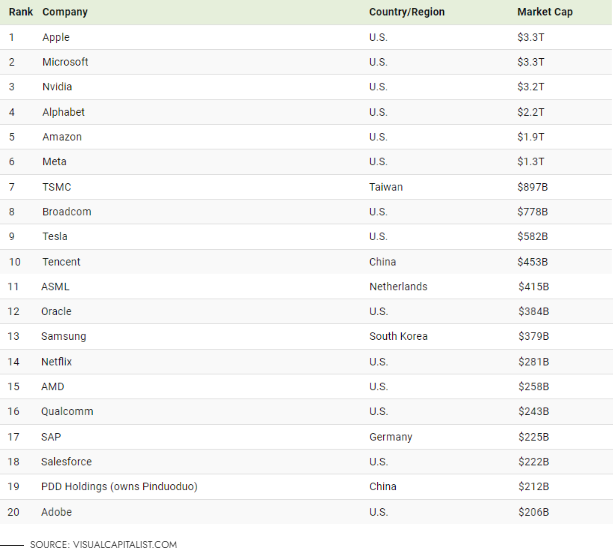
Task: Click the Rank column header
Action: coord(21,12)
